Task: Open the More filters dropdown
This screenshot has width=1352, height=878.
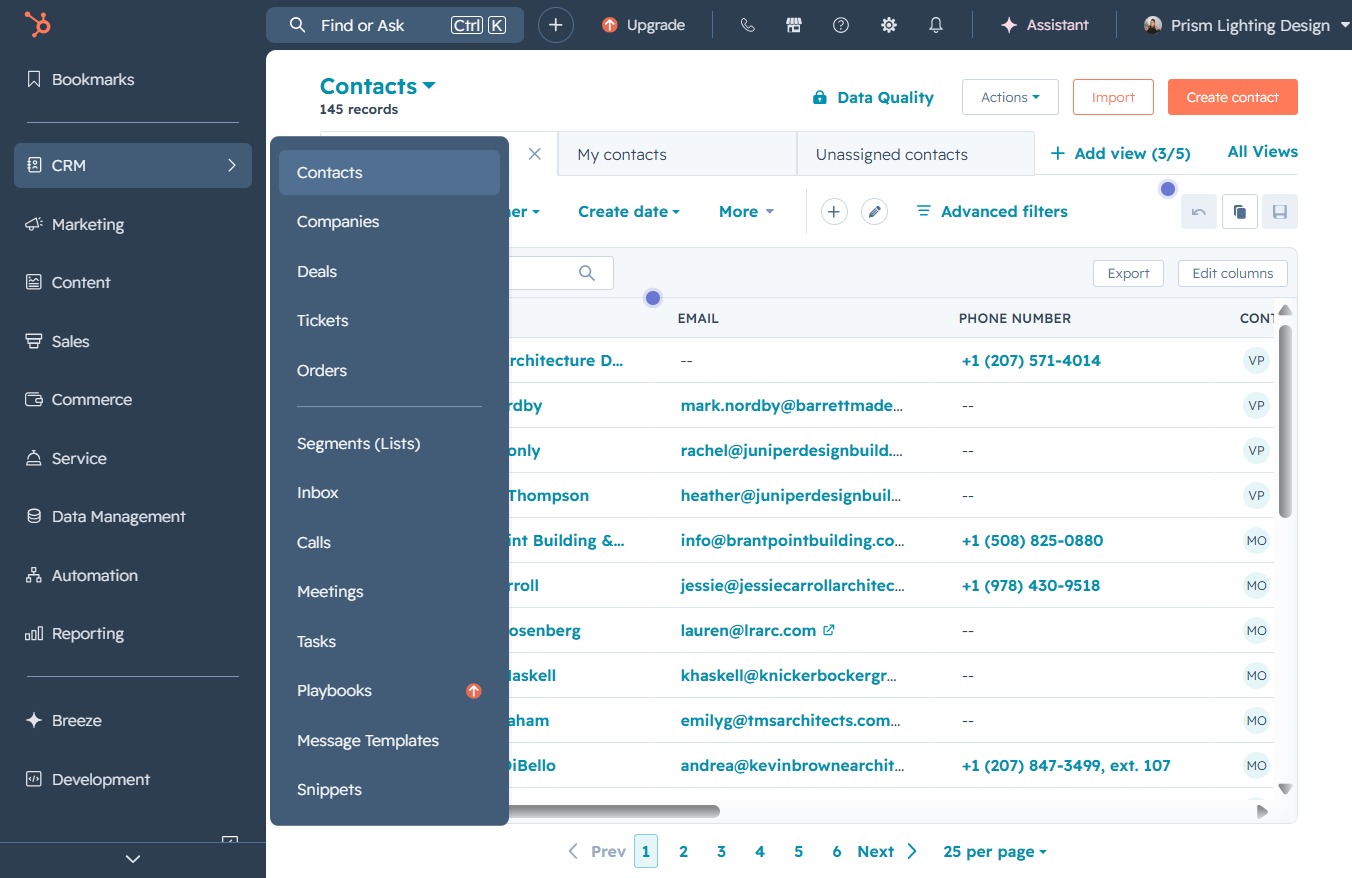Action: (746, 211)
